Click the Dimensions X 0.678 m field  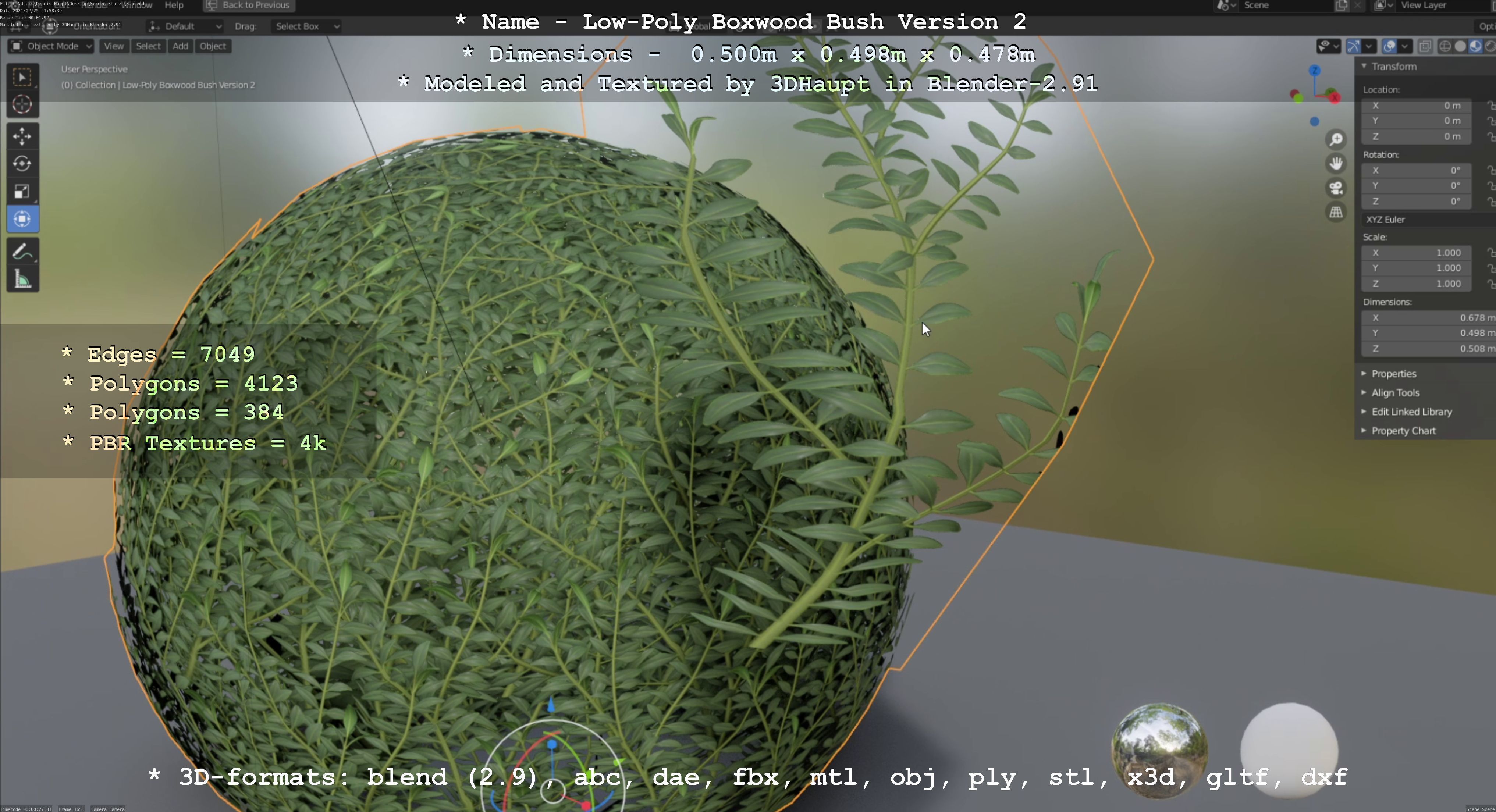1429,318
